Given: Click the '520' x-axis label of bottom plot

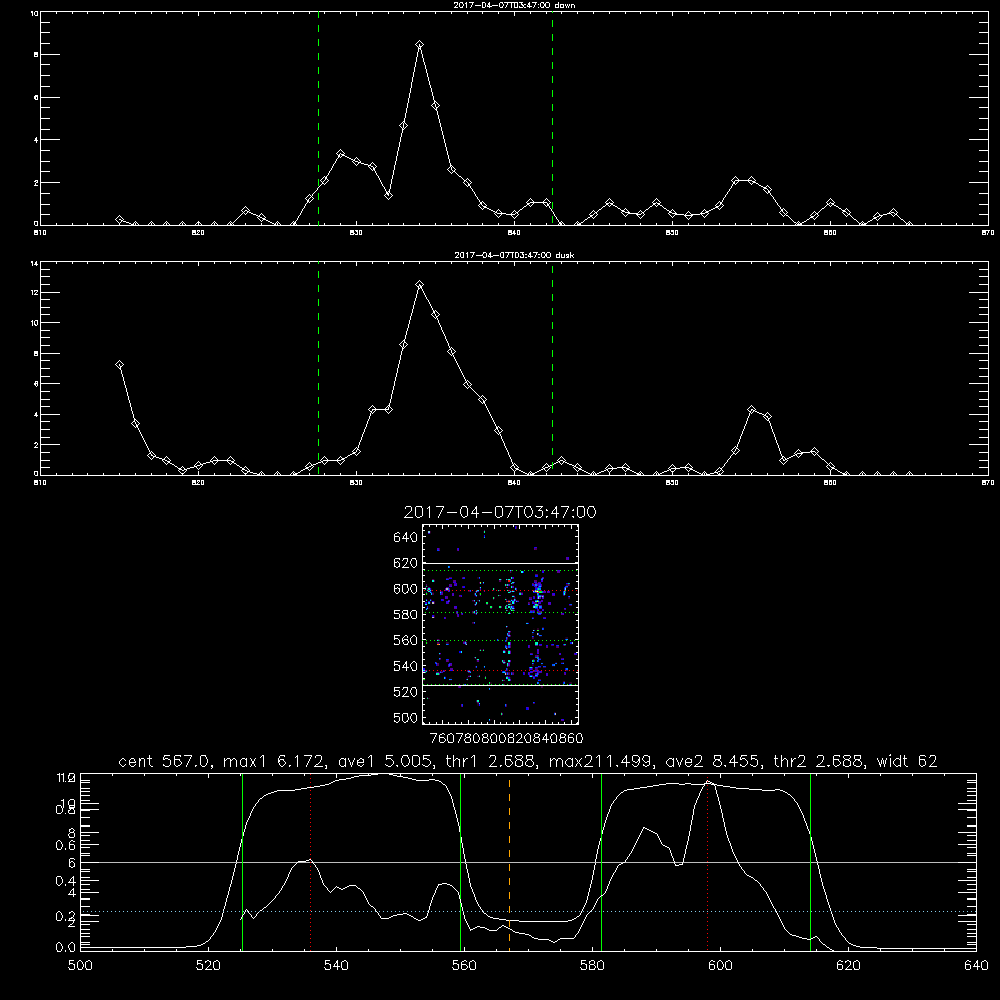Looking at the screenshot, I should (x=208, y=966).
